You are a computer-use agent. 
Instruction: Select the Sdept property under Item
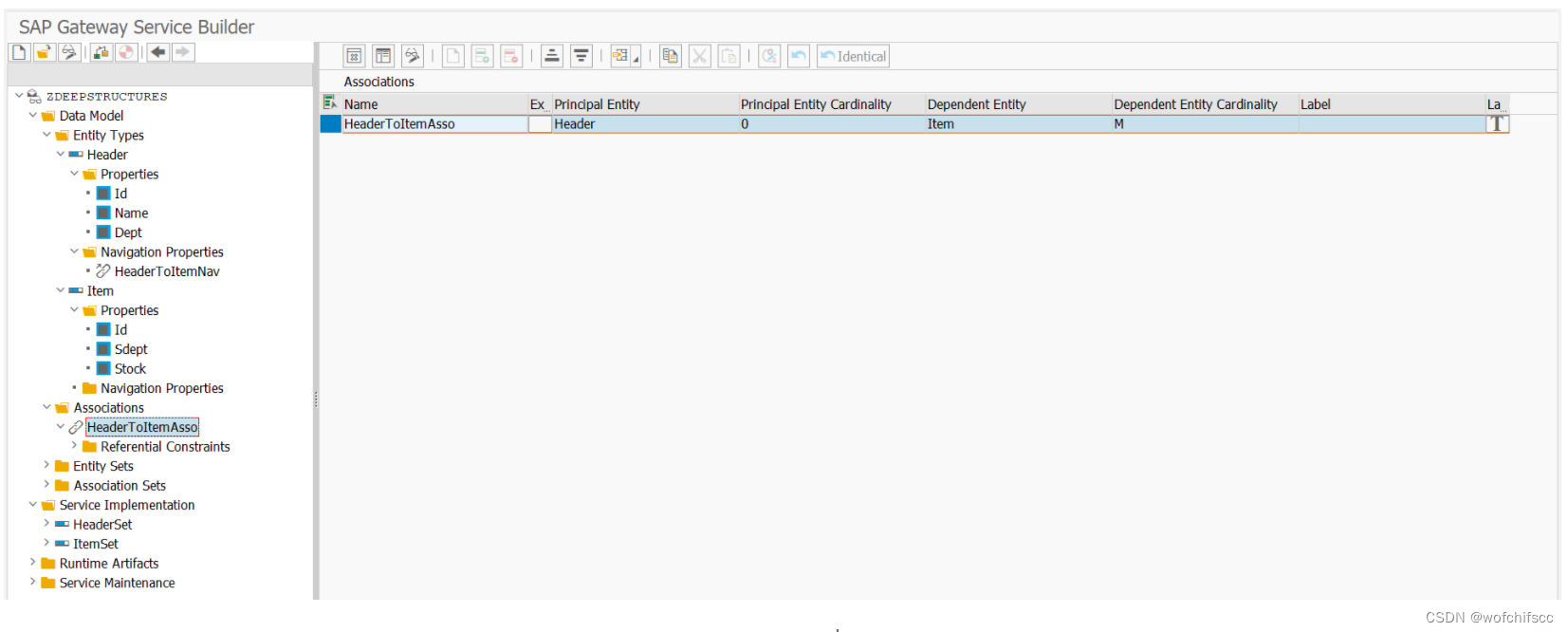click(131, 349)
